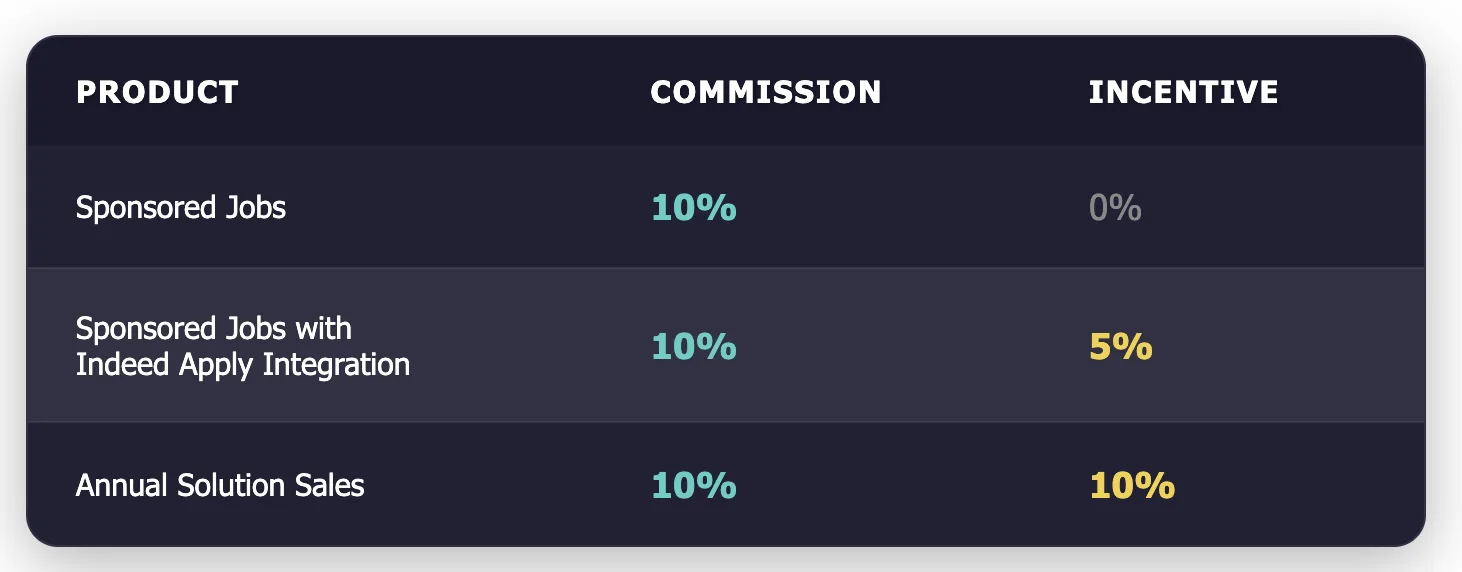Image resolution: width=1462 pixels, height=572 pixels.
Task: Click the COMMISSION column header
Action: 766,92
